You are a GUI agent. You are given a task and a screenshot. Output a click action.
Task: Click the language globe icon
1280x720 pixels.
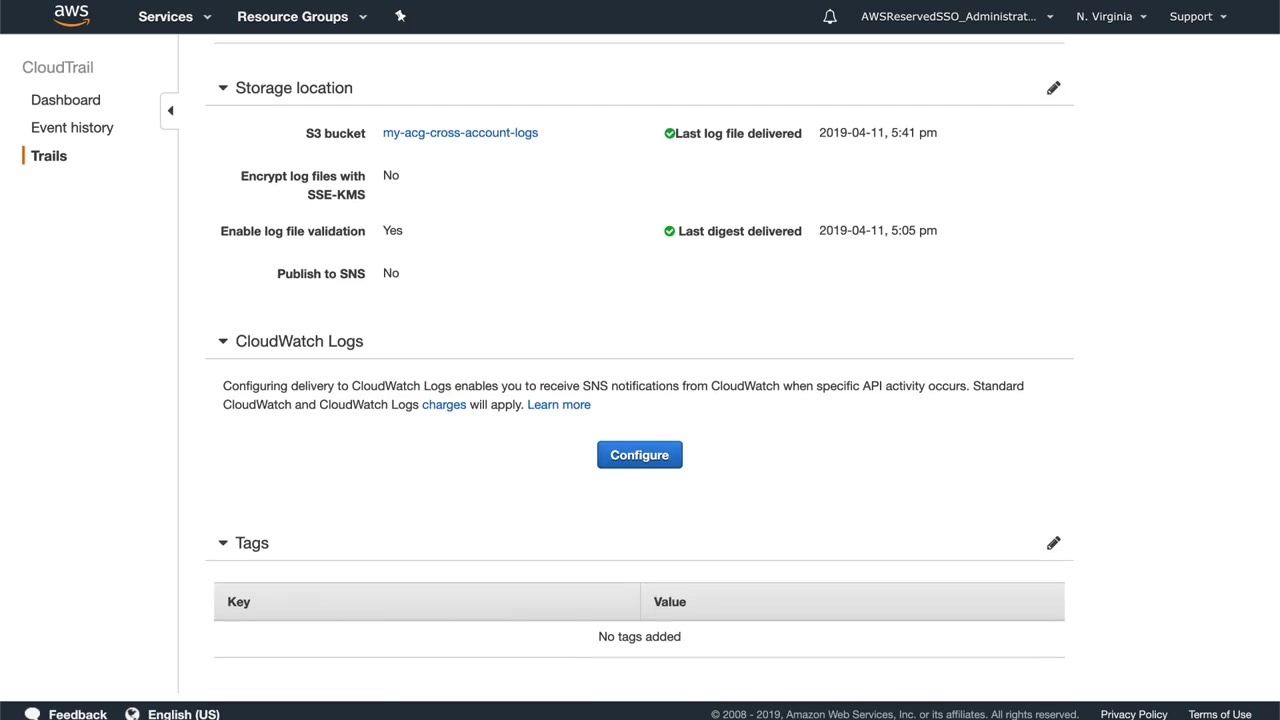132,714
